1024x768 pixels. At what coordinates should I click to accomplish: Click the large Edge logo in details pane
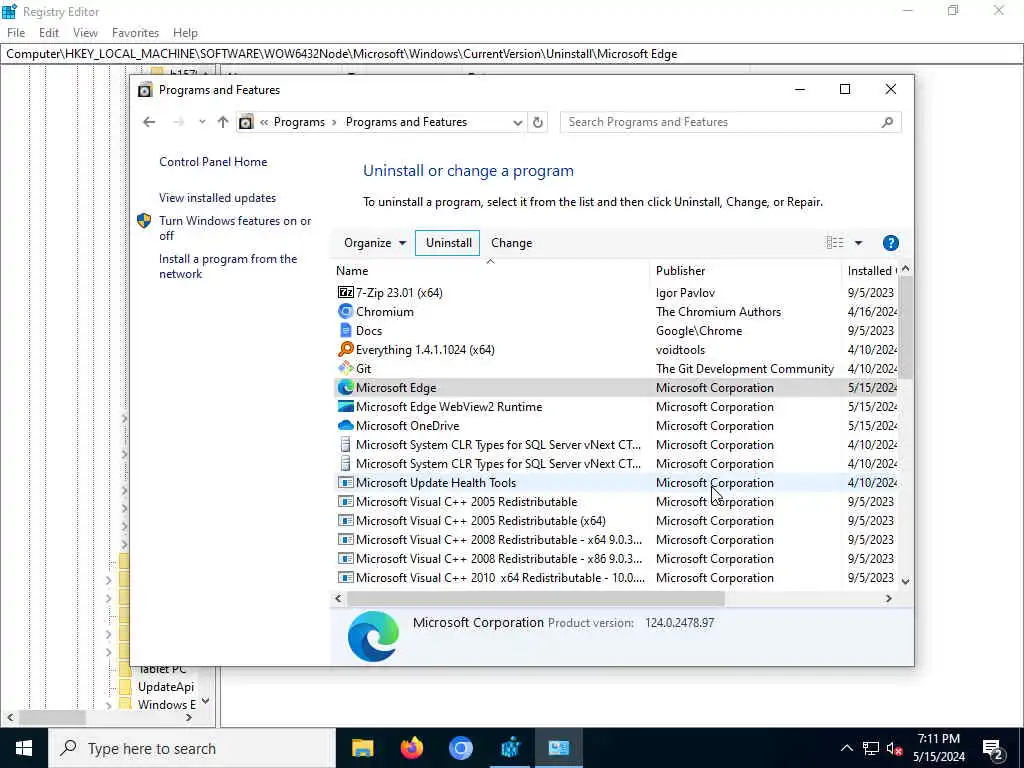click(373, 636)
